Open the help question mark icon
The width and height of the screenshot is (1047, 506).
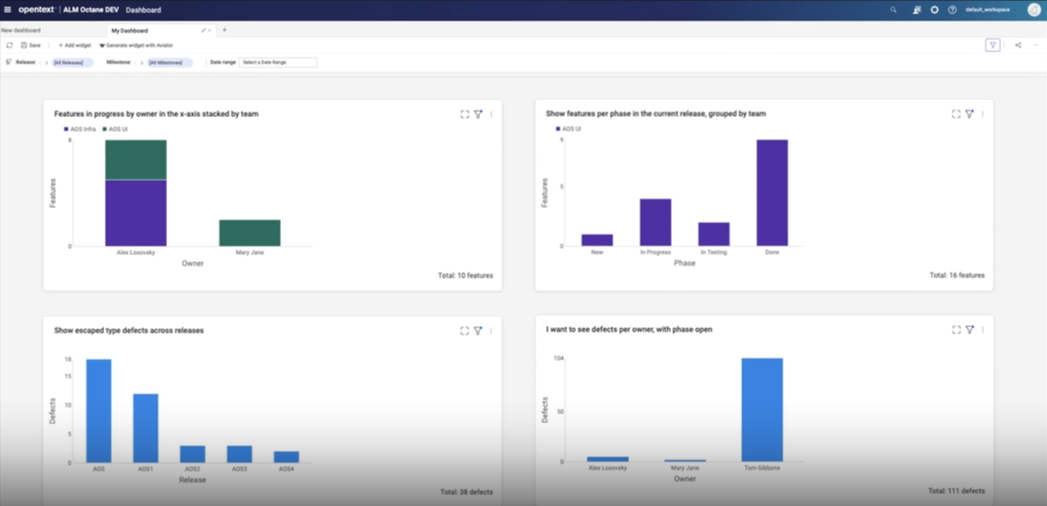click(x=952, y=10)
